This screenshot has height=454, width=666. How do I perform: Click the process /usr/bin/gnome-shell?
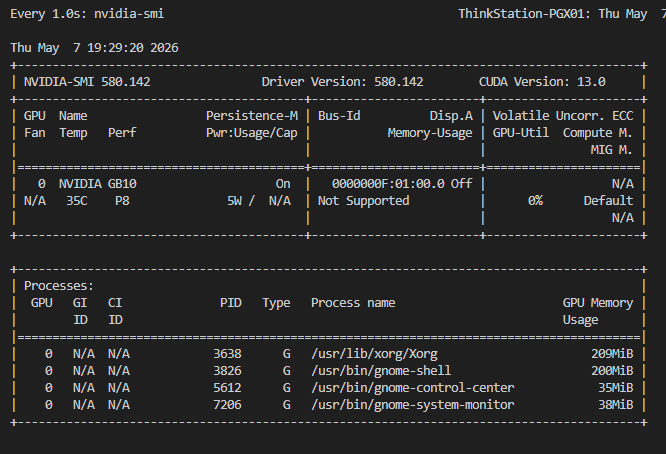(x=381, y=371)
